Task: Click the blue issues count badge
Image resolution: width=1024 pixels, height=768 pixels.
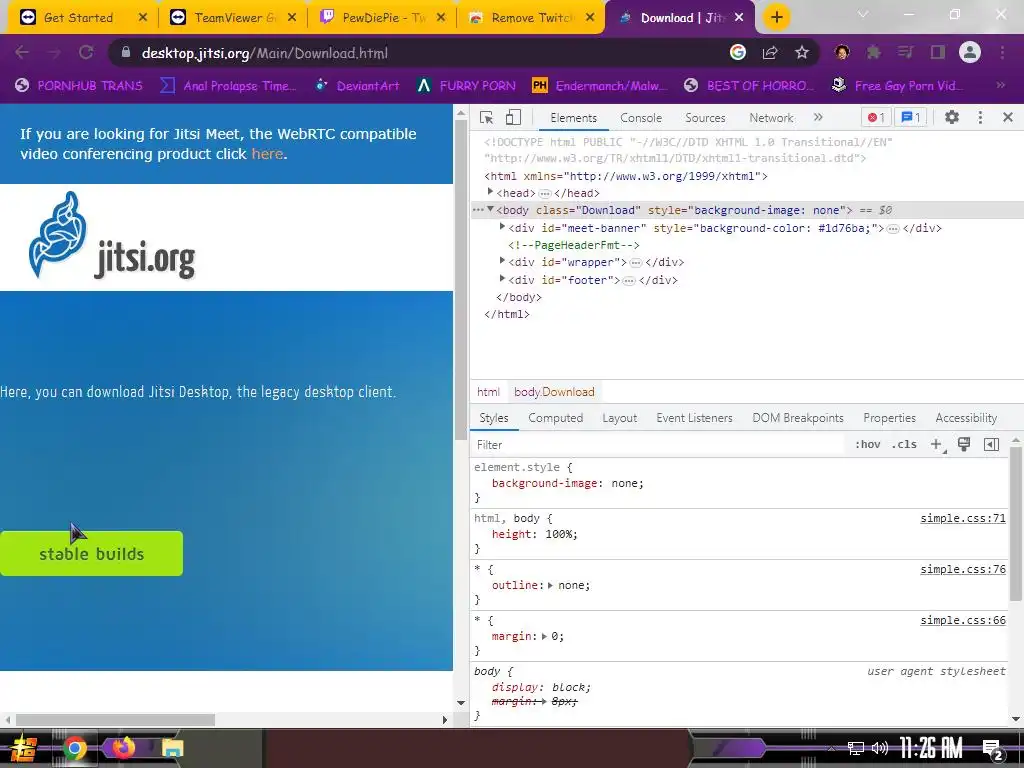Action: (x=910, y=118)
